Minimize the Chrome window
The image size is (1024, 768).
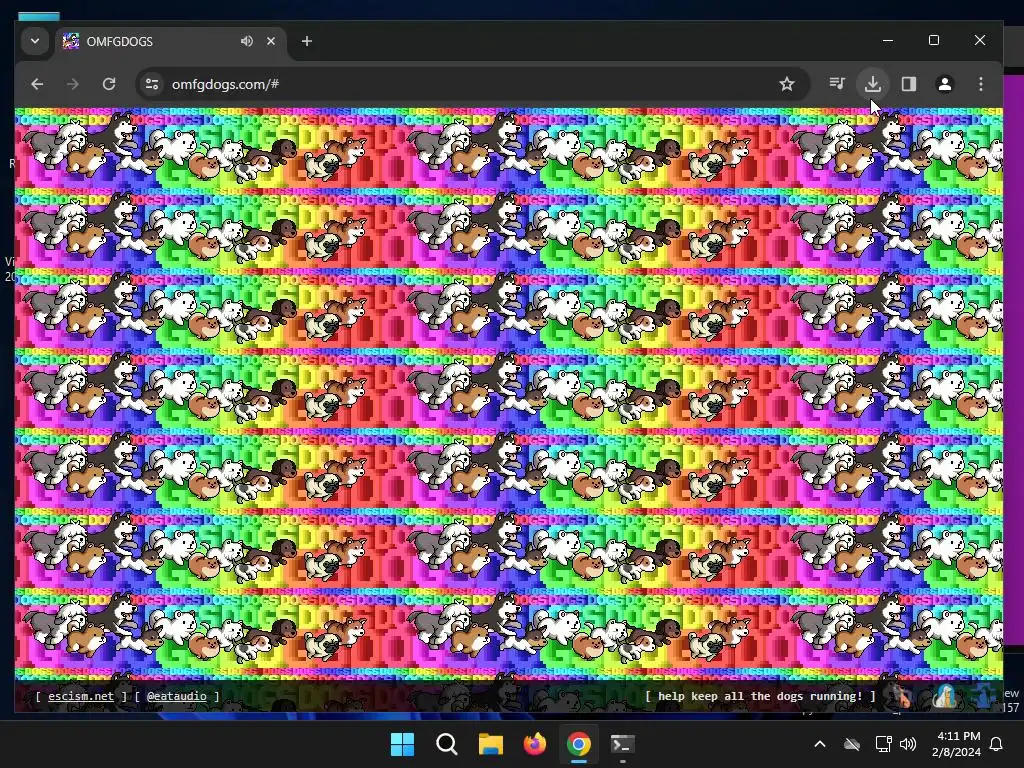click(888, 40)
